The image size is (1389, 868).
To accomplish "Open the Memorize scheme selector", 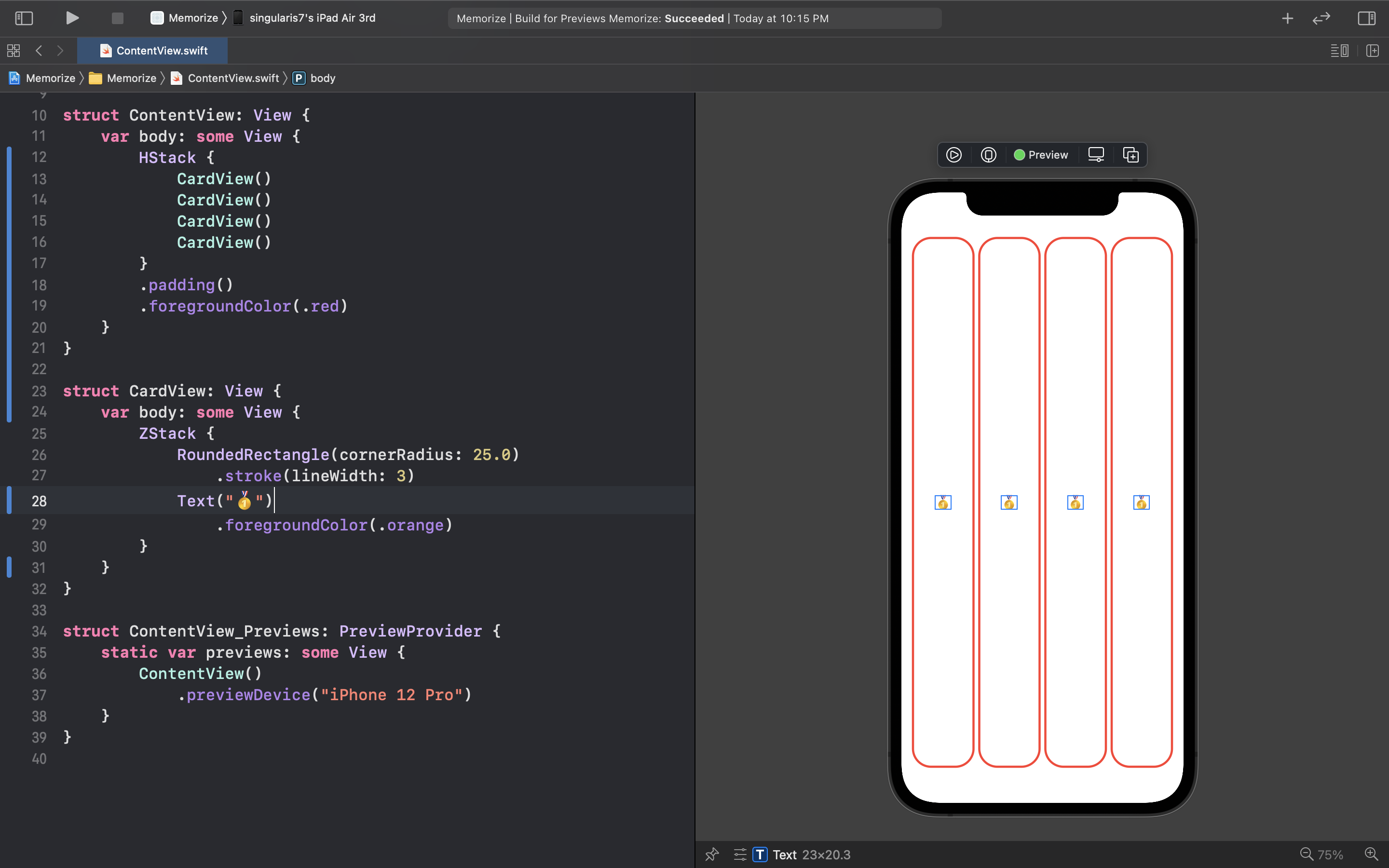I will pyautogui.click(x=185, y=18).
